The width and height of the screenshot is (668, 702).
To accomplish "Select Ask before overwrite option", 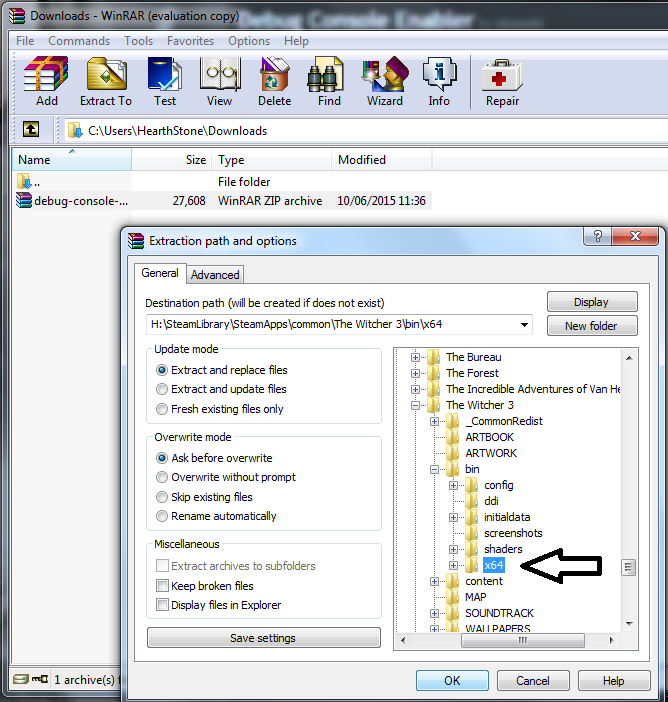I will click(162, 458).
